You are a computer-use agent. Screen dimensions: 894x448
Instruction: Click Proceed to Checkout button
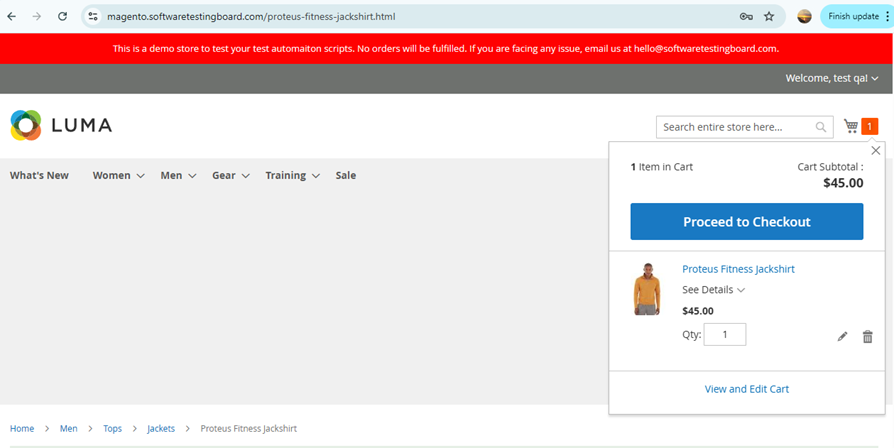pyautogui.click(x=746, y=222)
